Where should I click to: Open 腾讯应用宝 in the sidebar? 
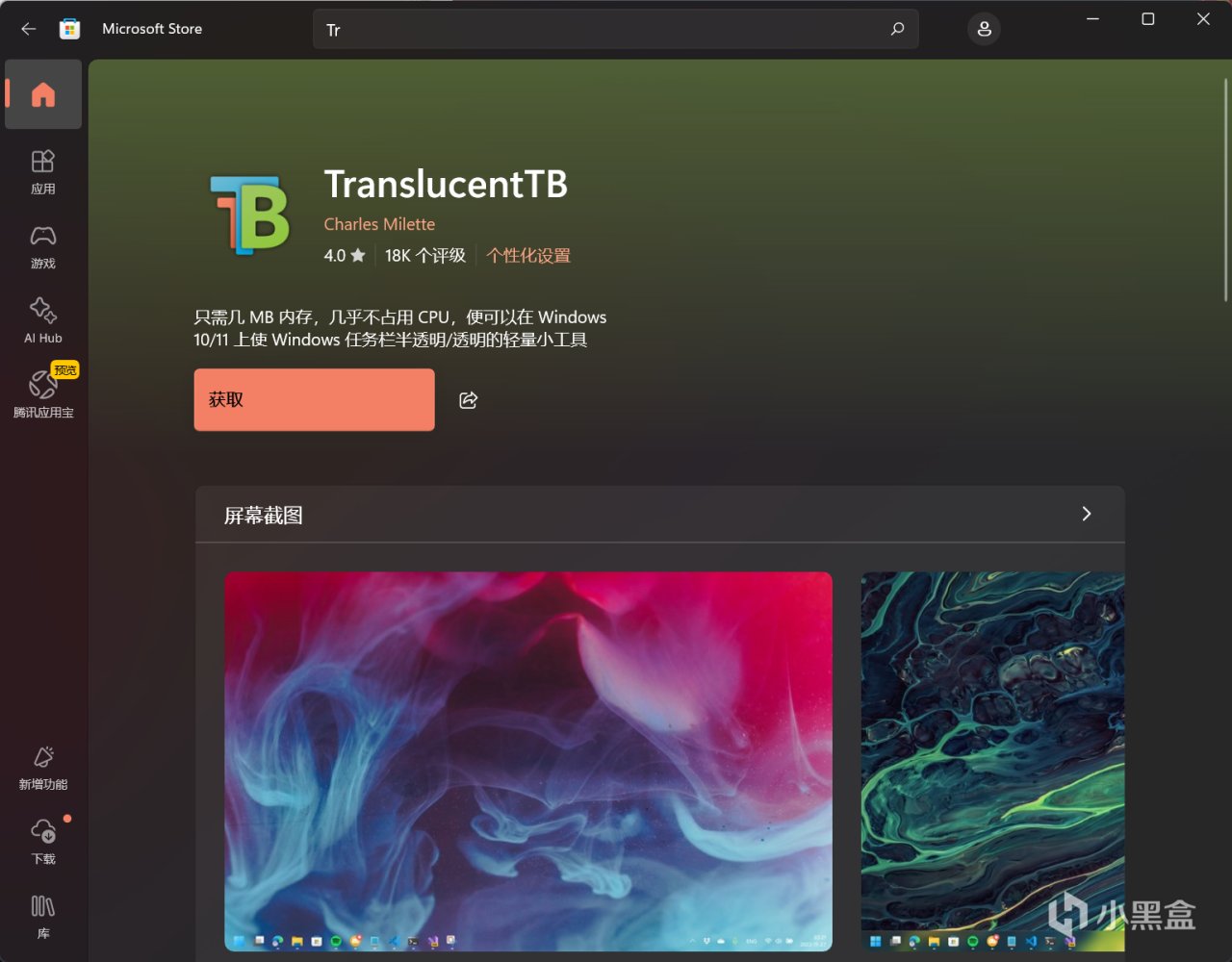pyautogui.click(x=43, y=395)
